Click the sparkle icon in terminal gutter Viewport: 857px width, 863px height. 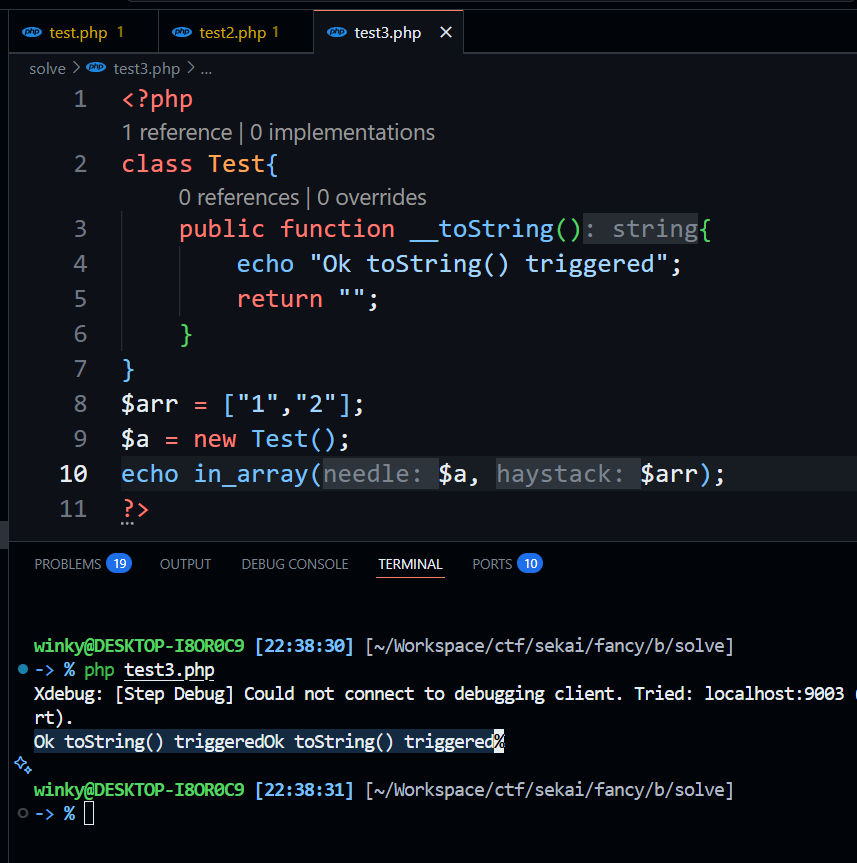pos(21,765)
